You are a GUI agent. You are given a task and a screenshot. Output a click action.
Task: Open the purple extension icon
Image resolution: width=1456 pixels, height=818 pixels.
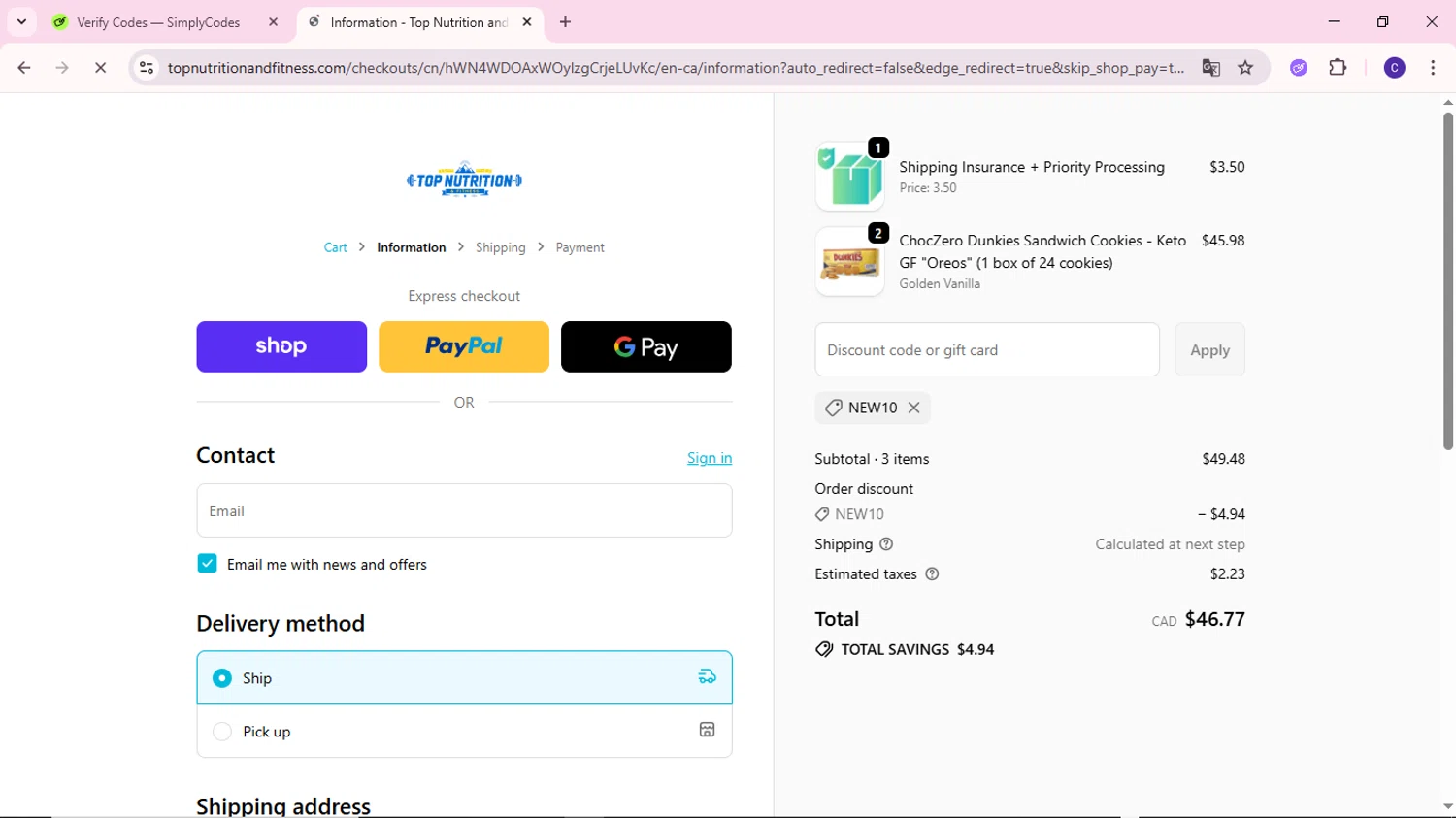(x=1299, y=68)
